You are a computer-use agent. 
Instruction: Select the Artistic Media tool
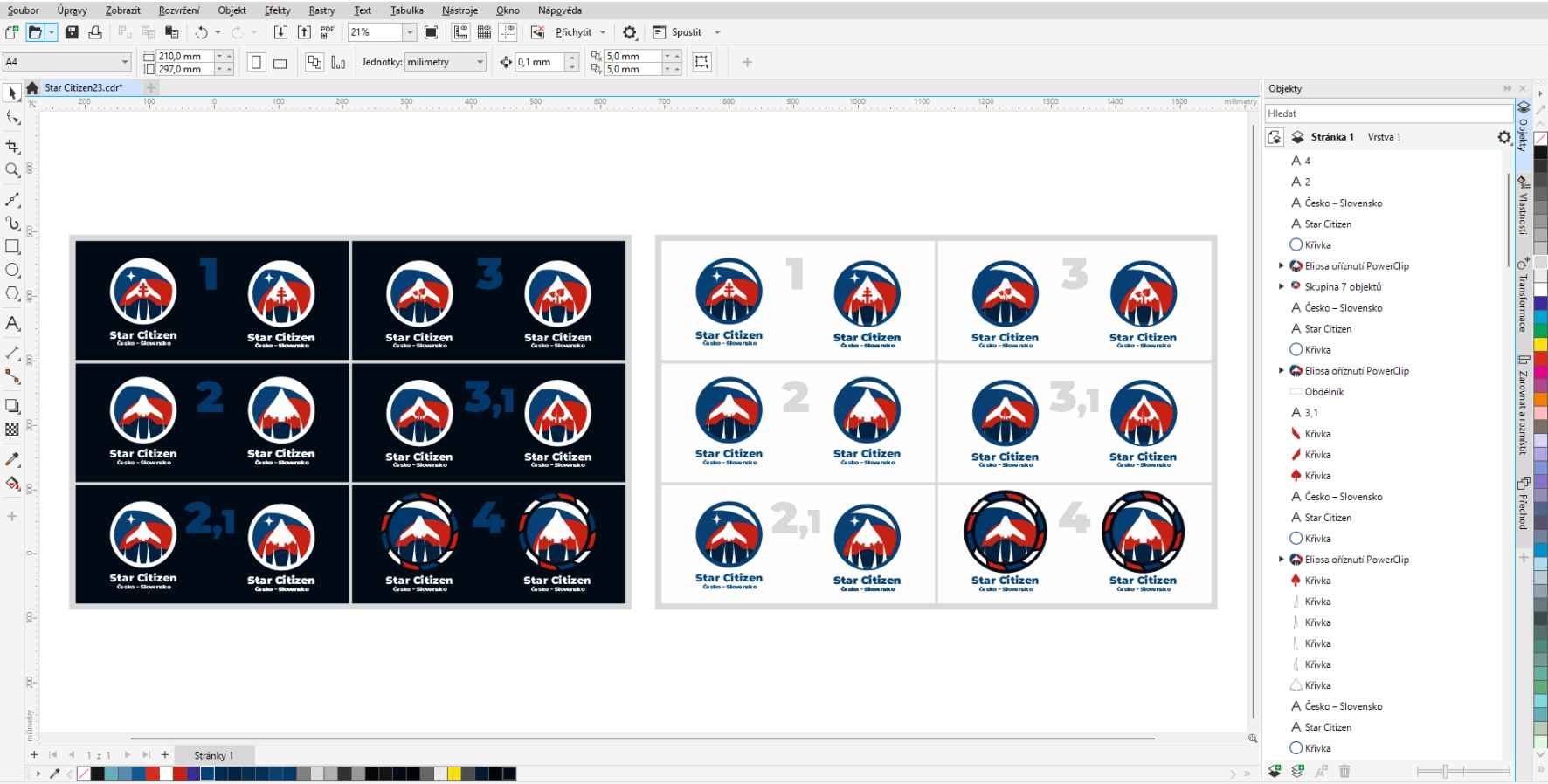(12, 224)
